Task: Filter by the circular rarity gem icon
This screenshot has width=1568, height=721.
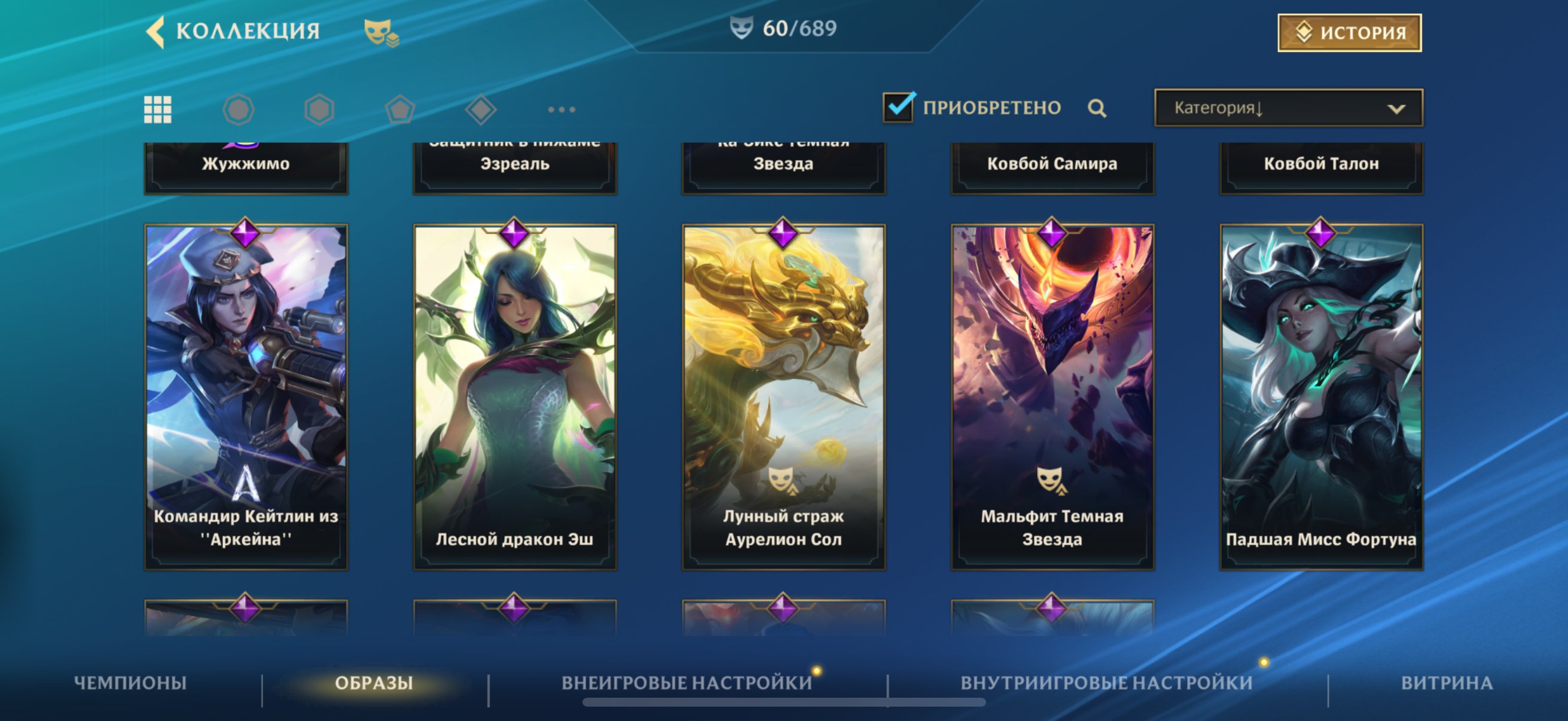Action: [x=239, y=109]
